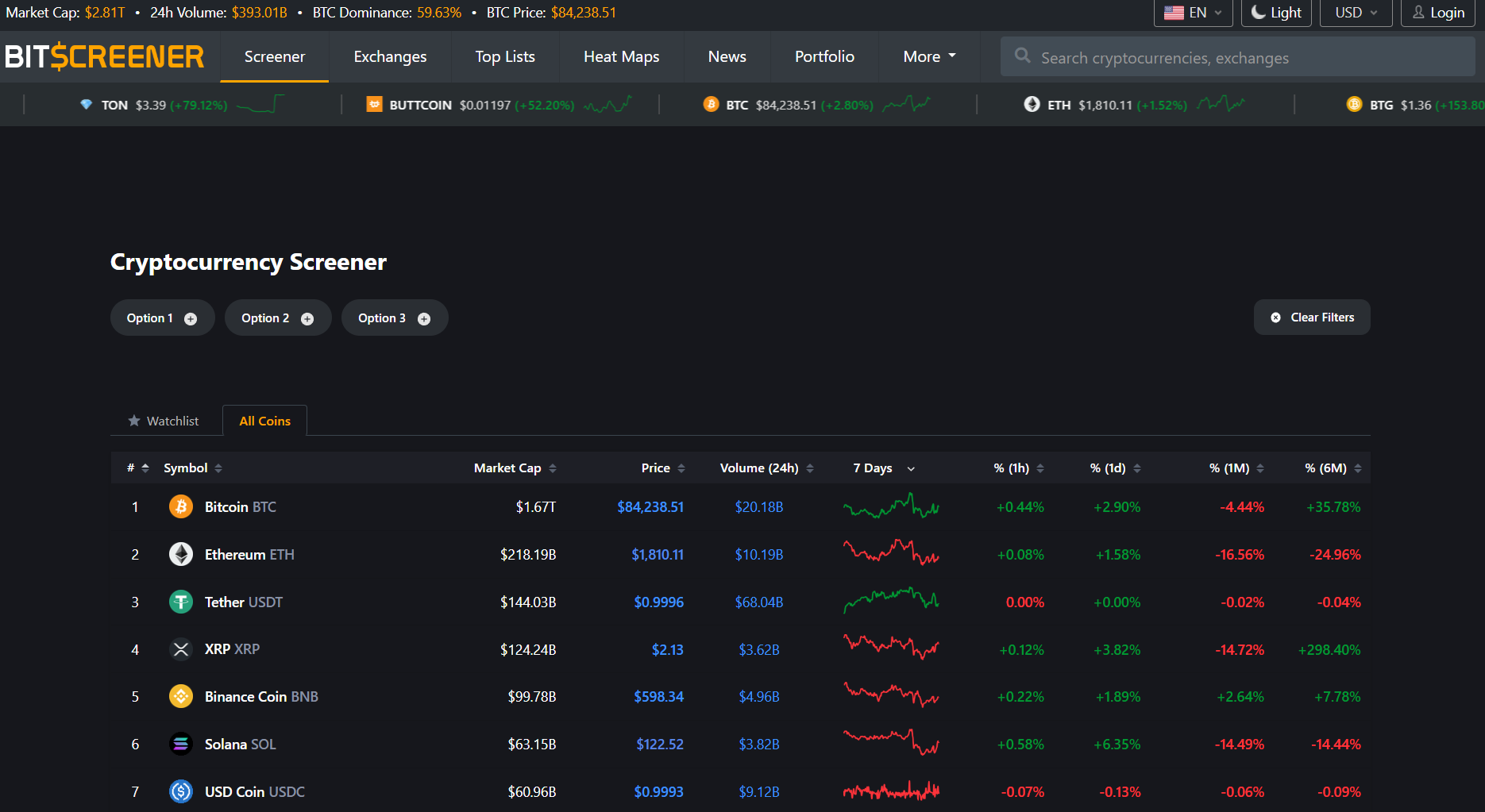Click XRP +298.40% six-month value
The height and width of the screenshot is (812, 1485).
1329,649
